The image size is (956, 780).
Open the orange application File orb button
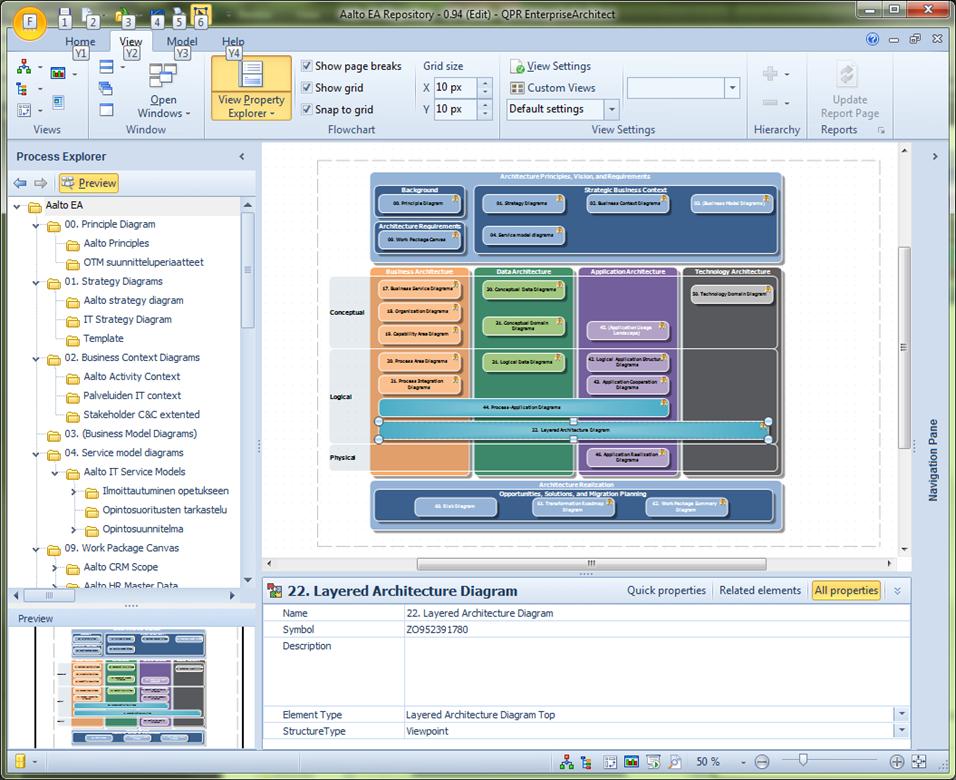coord(29,23)
